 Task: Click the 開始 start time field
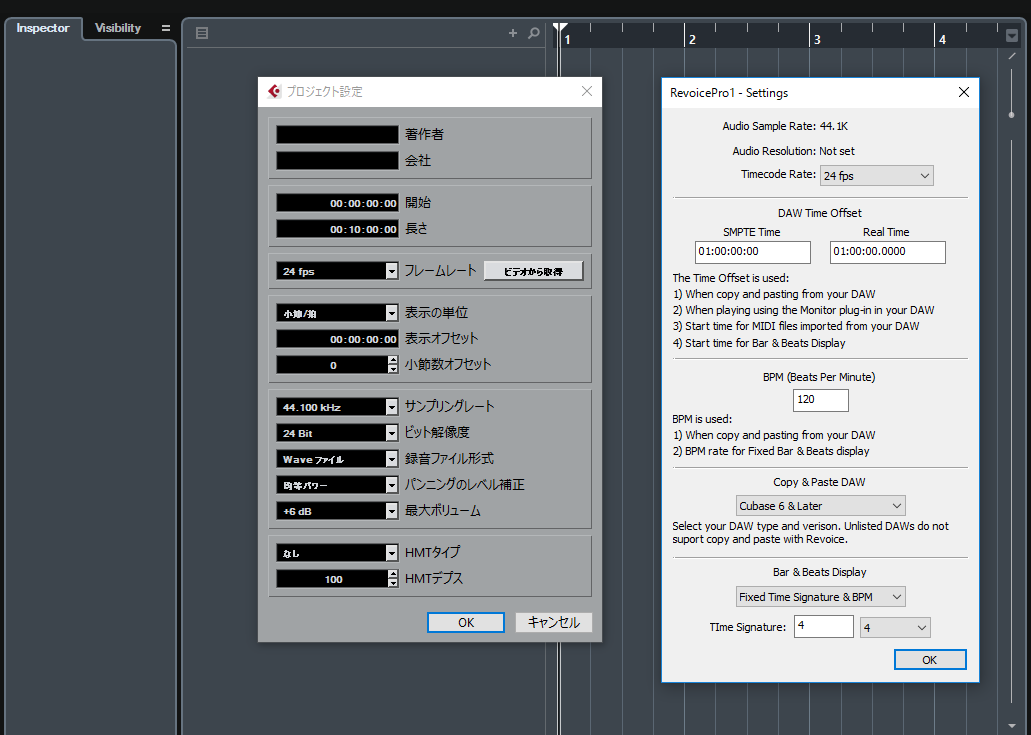point(337,203)
